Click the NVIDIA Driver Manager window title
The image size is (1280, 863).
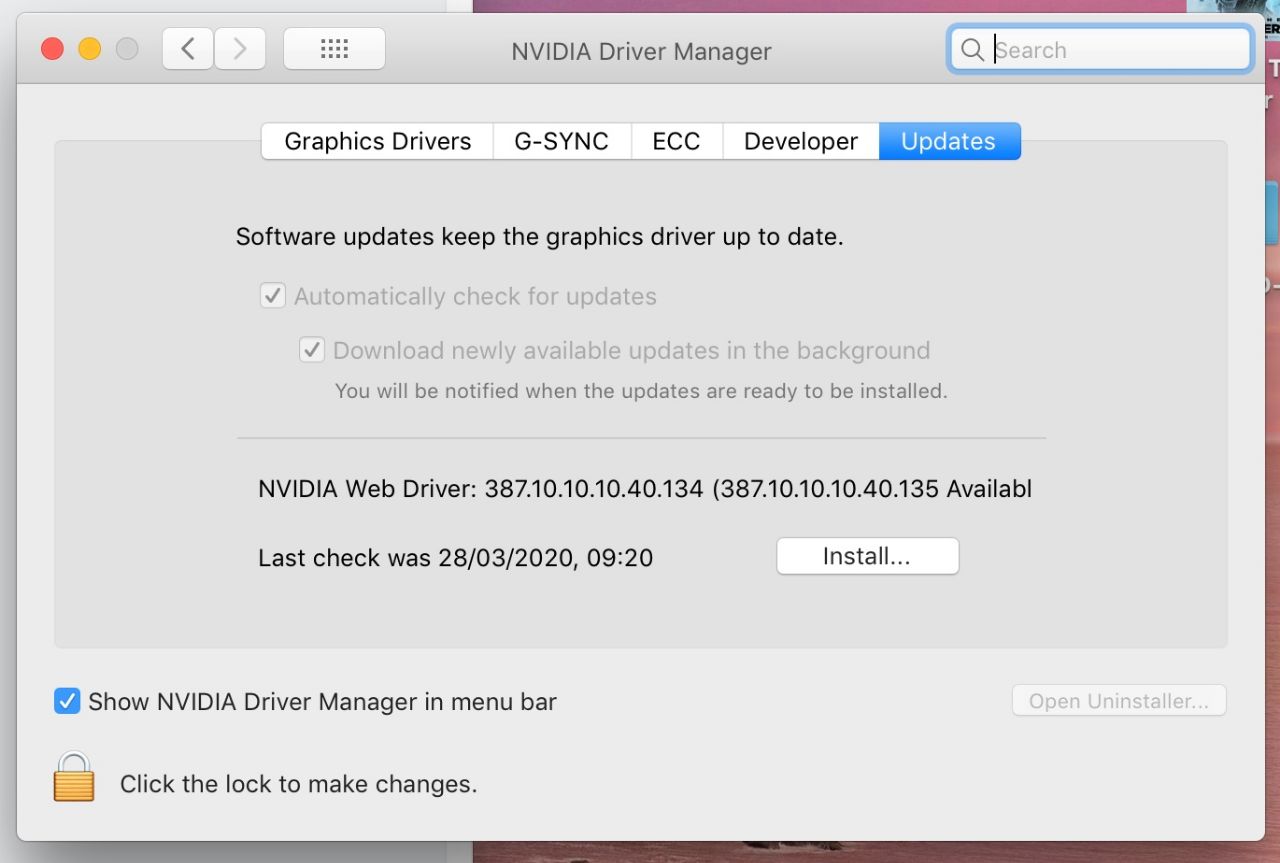[x=641, y=51]
